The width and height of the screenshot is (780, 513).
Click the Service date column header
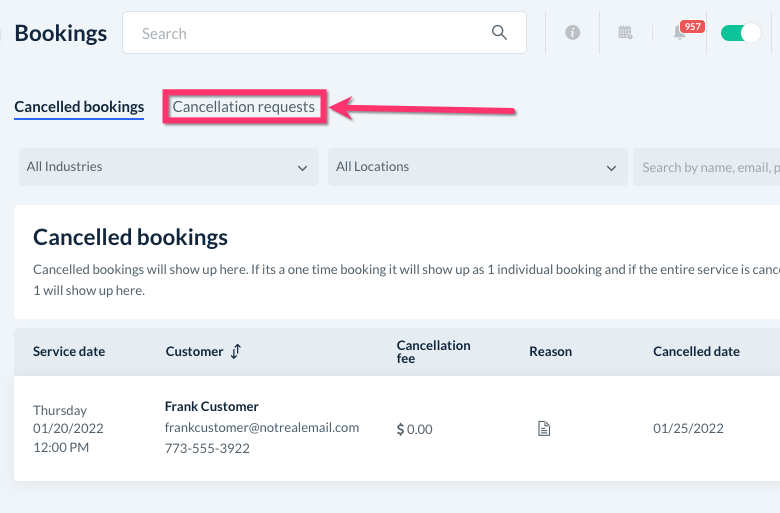pyautogui.click(x=69, y=352)
